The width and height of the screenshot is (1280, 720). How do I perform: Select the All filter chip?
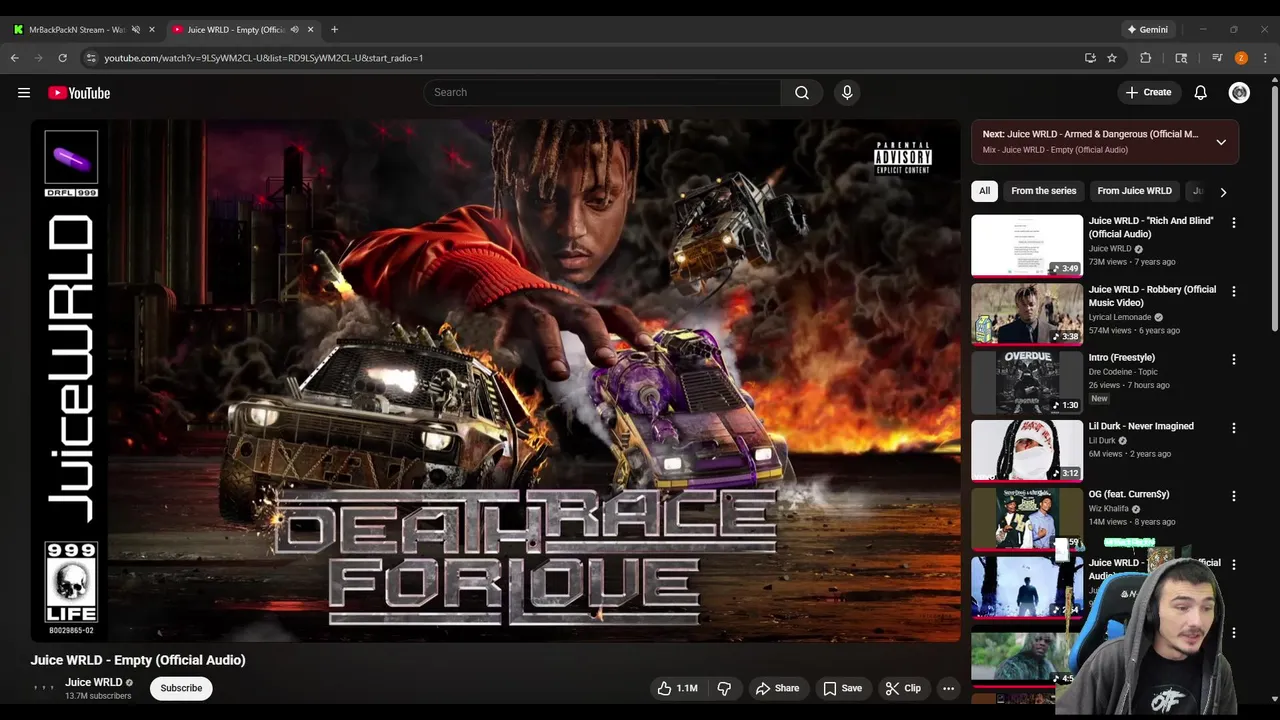pyautogui.click(x=984, y=191)
